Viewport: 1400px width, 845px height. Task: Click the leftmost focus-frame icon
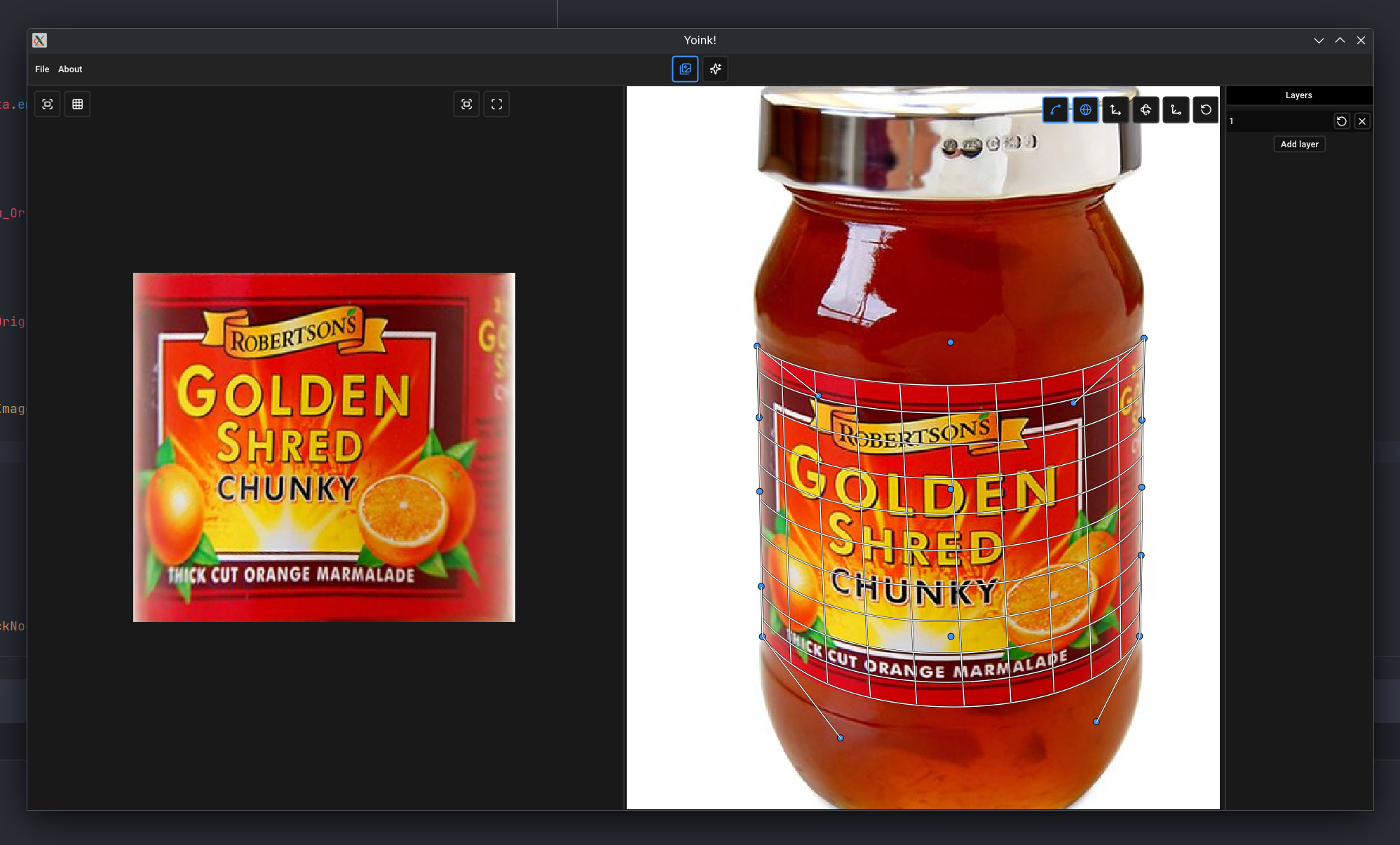click(48, 104)
